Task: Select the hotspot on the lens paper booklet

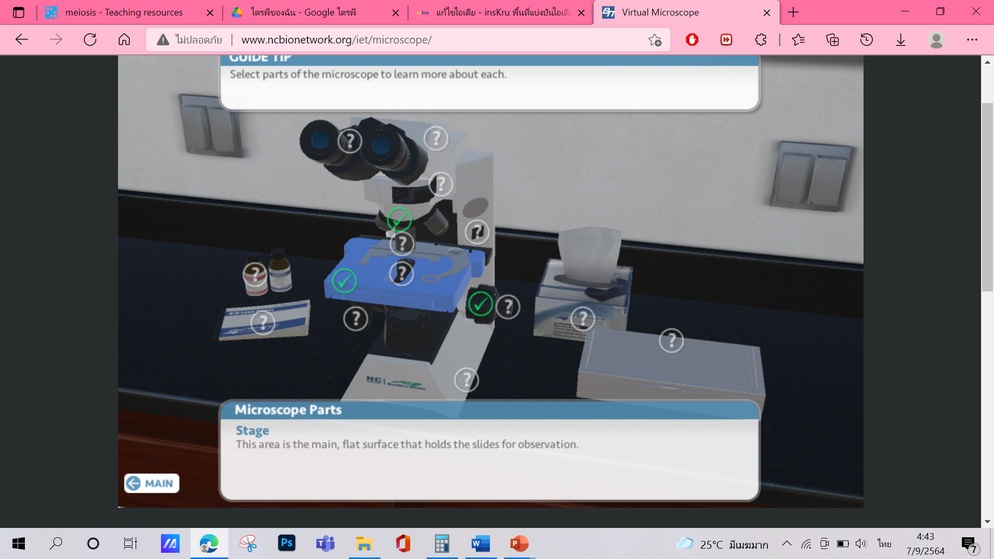Action: coord(262,323)
